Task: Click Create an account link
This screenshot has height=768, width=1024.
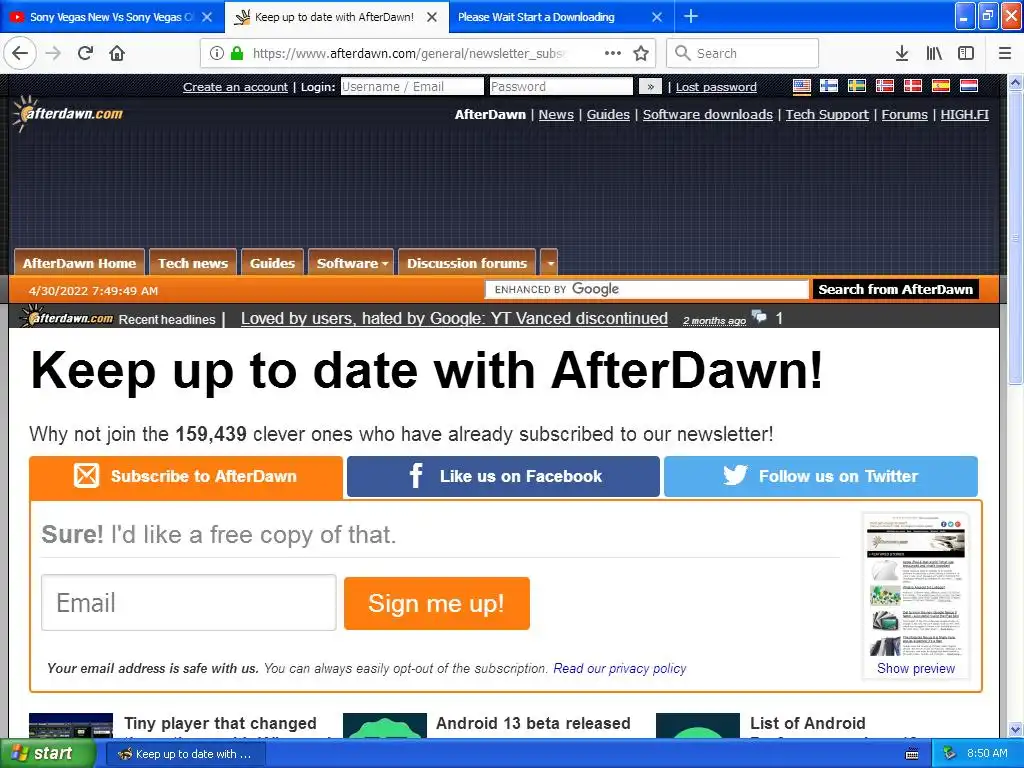Action: click(235, 87)
